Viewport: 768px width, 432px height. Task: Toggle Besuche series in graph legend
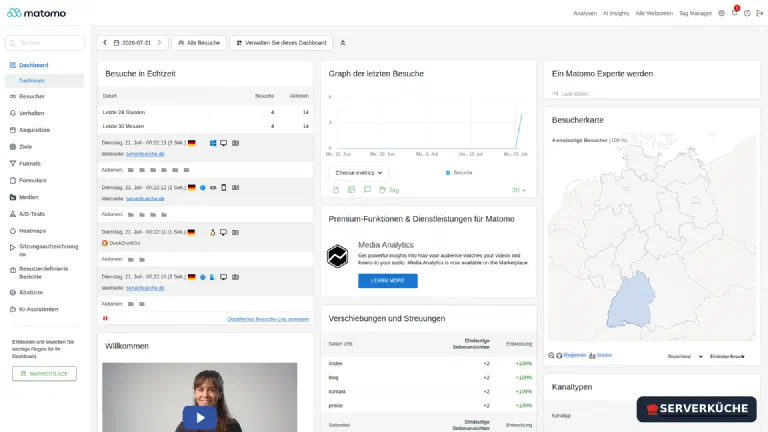click(459, 173)
